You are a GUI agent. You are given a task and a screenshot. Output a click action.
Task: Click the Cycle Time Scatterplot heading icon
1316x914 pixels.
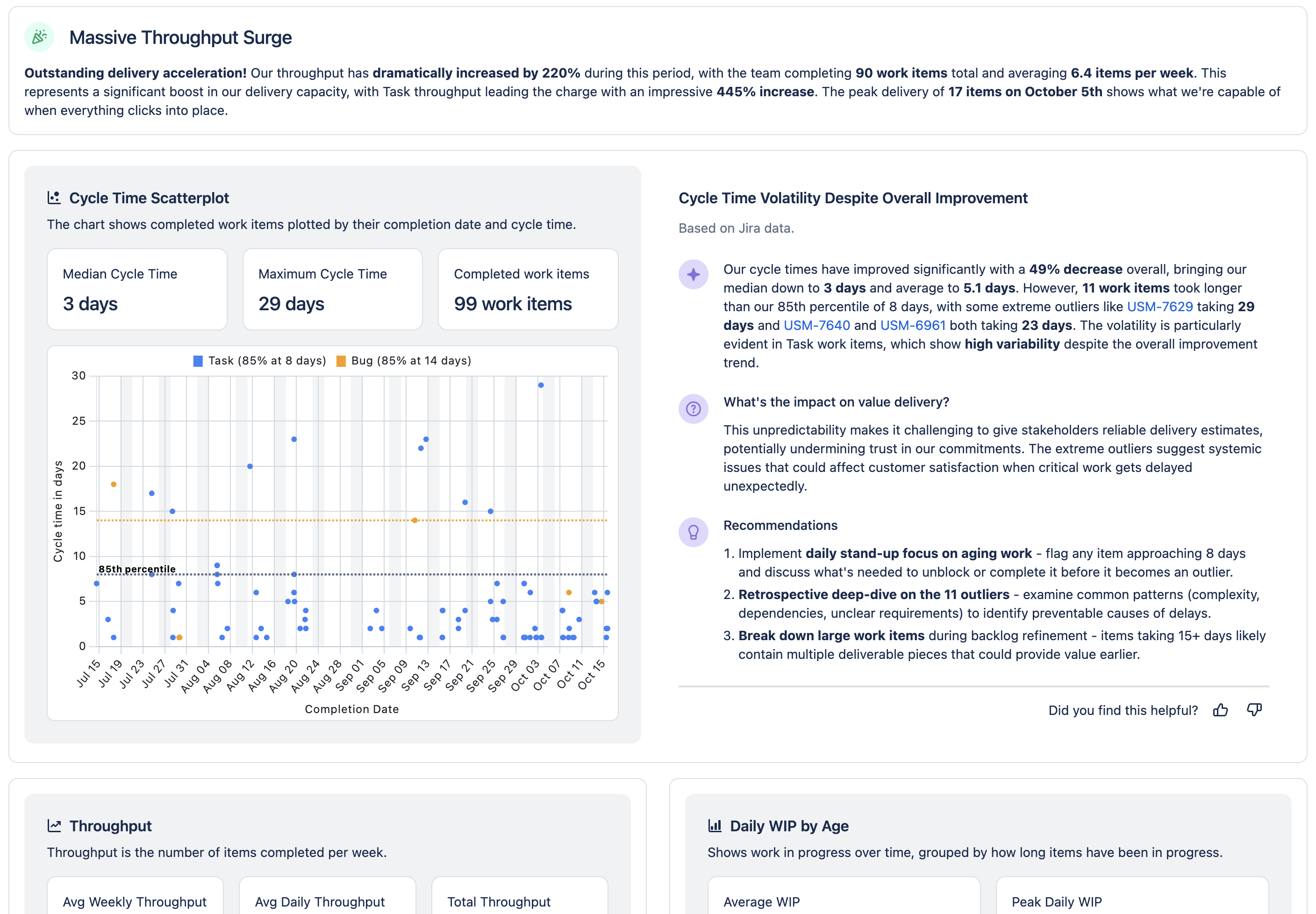[x=54, y=198]
